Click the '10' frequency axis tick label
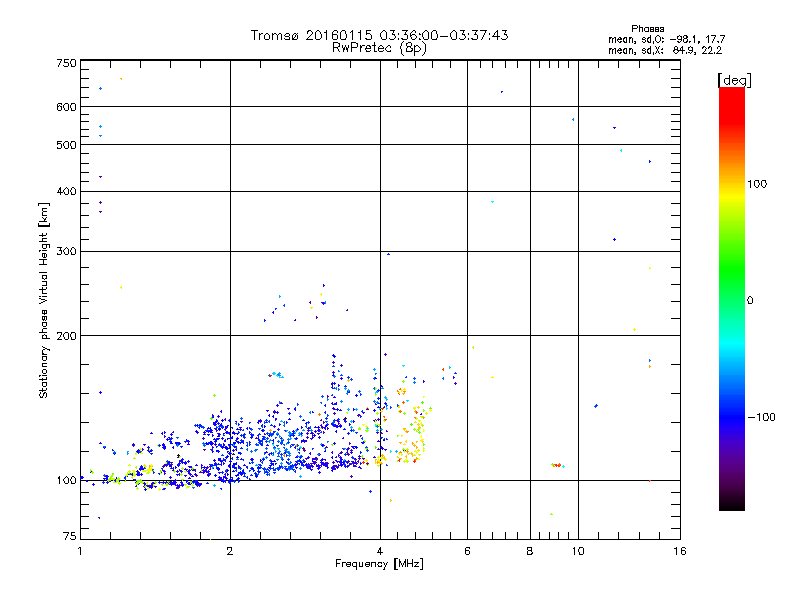This screenshot has width=800, height=600. pyautogui.click(x=578, y=551)
